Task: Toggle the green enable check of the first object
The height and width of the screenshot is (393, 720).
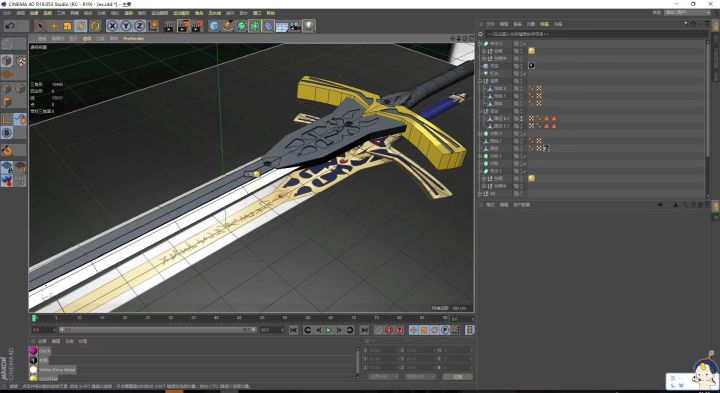Action: [x=525, y=44]
